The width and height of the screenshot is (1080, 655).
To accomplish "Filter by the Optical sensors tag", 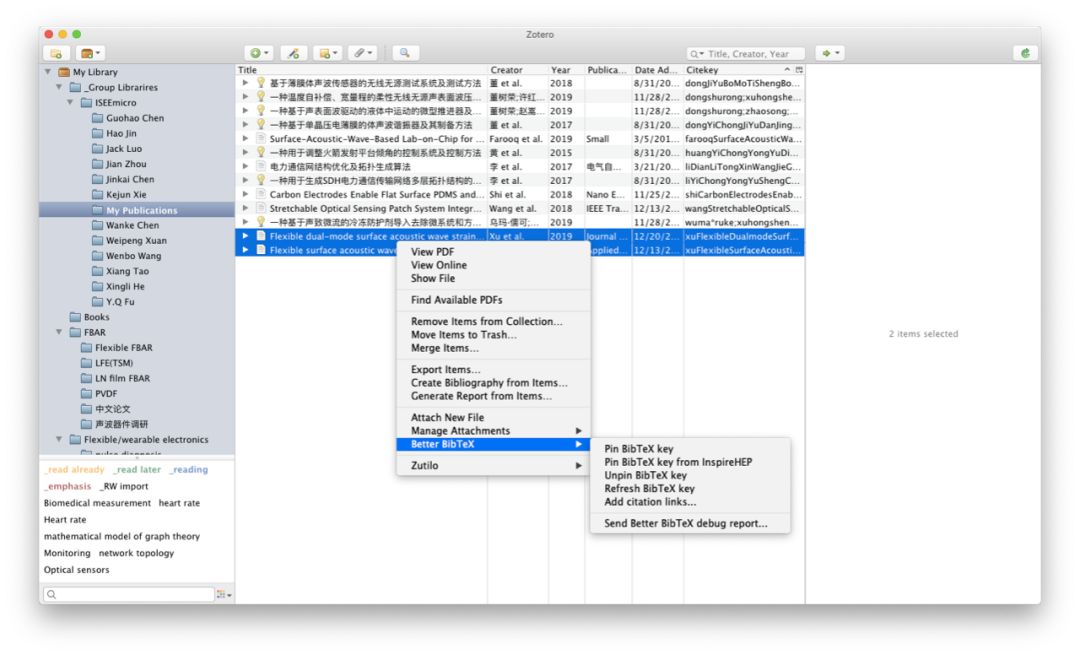I will coord(76,570).
